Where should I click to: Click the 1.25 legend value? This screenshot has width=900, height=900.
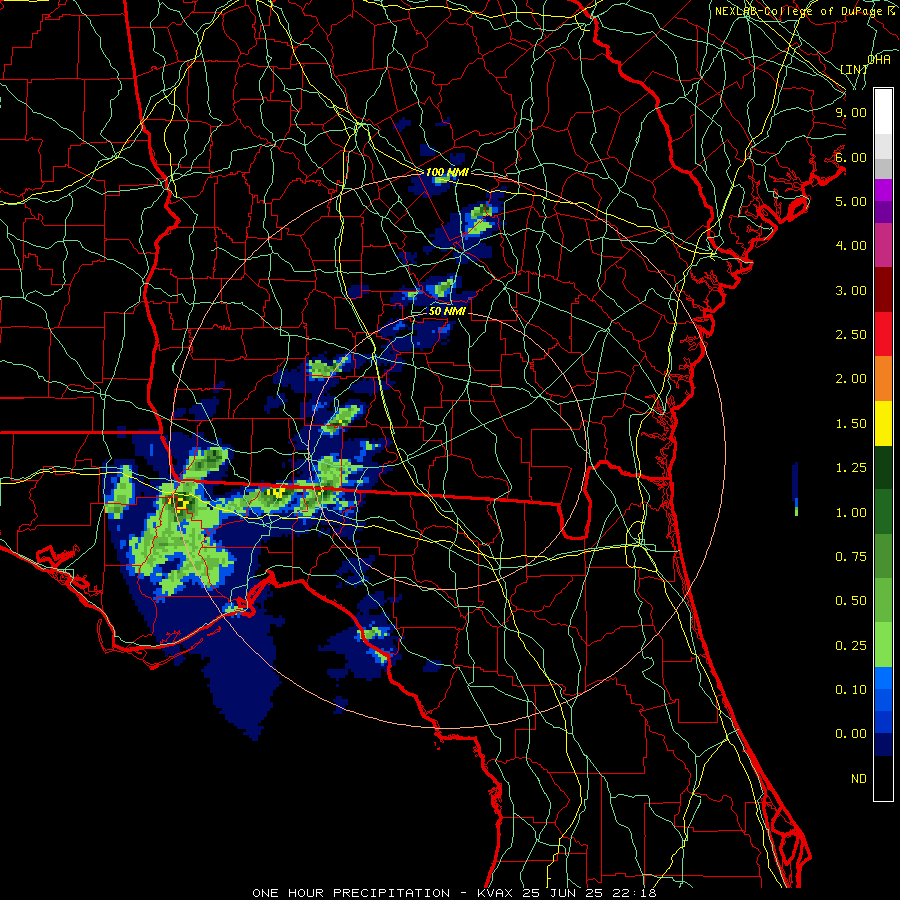[x=851, y=468]
